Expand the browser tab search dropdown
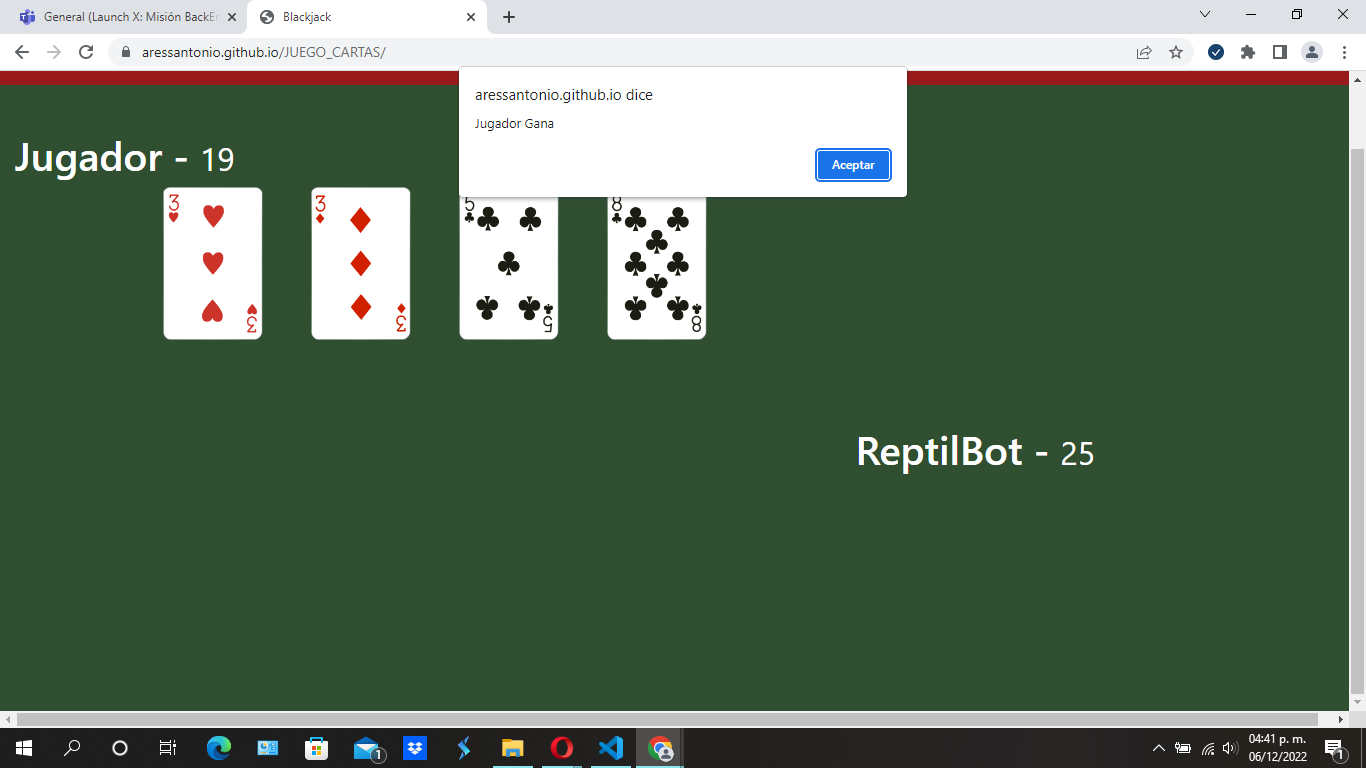 coord(1204,16)
